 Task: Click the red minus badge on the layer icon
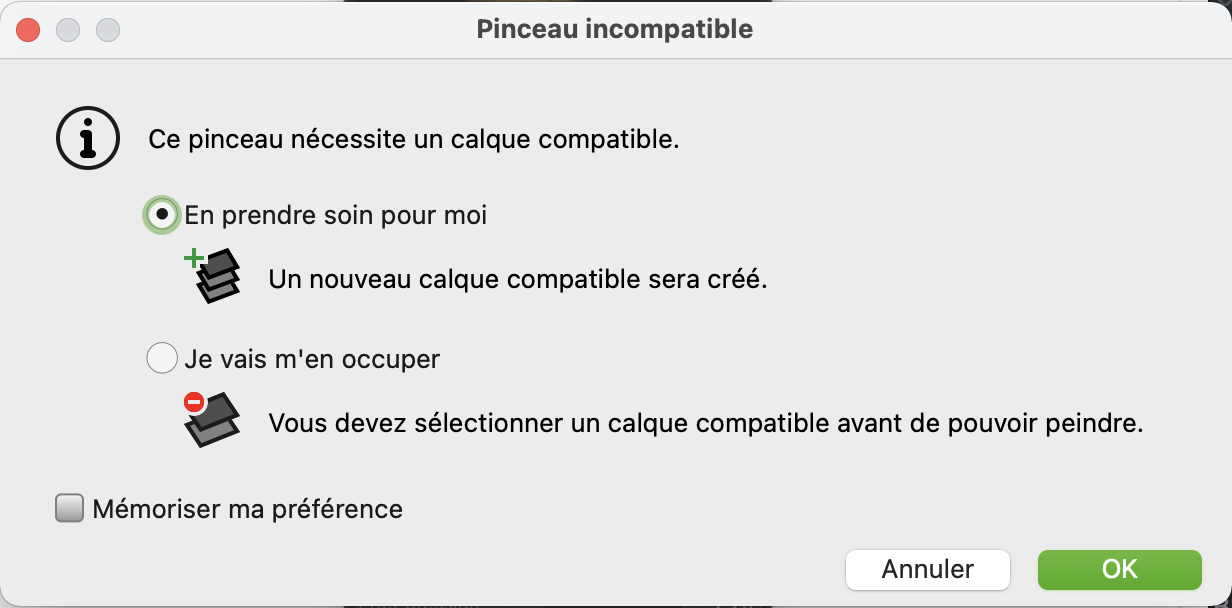click(194, 402)
